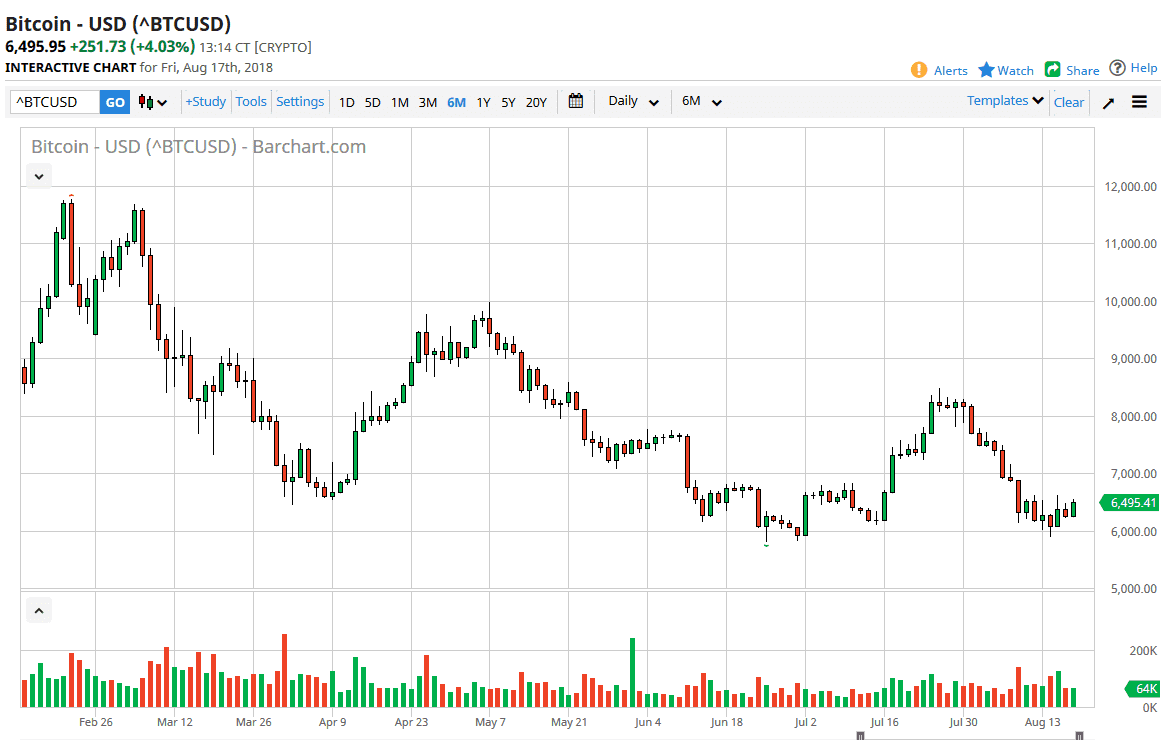1164x740 pixels.
Task: Open the Help section
Action: (1134, 70)
